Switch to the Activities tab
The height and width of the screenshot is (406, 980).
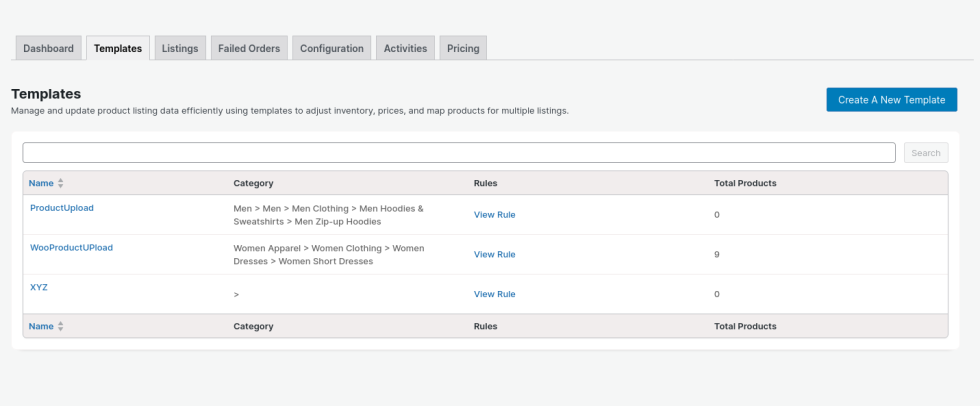405,48
